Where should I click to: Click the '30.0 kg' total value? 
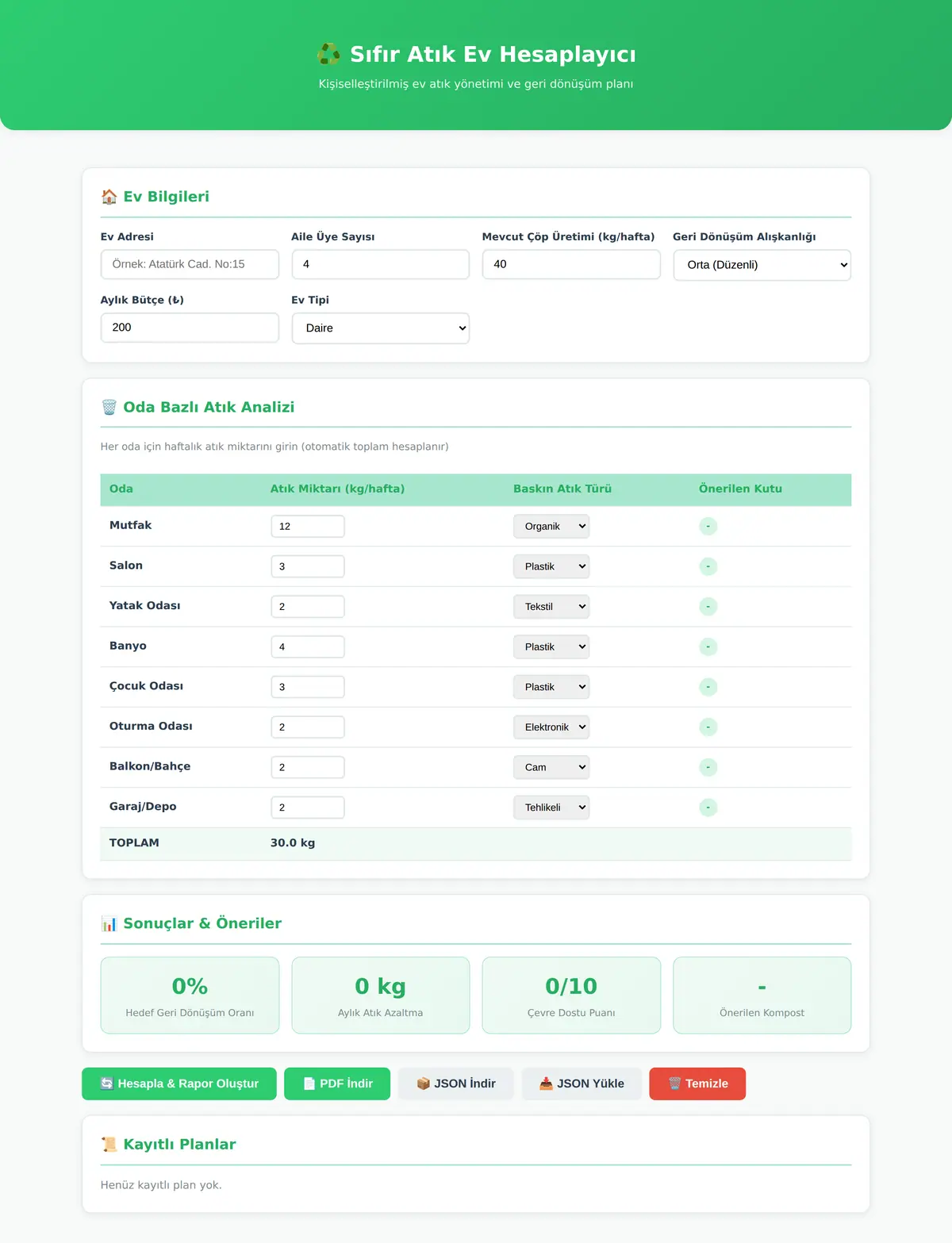[293, 843]
